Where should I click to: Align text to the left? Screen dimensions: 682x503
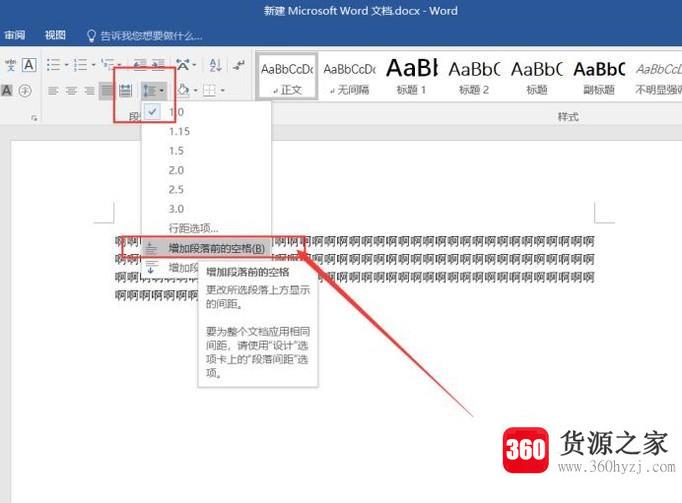[x=53, y=91]
